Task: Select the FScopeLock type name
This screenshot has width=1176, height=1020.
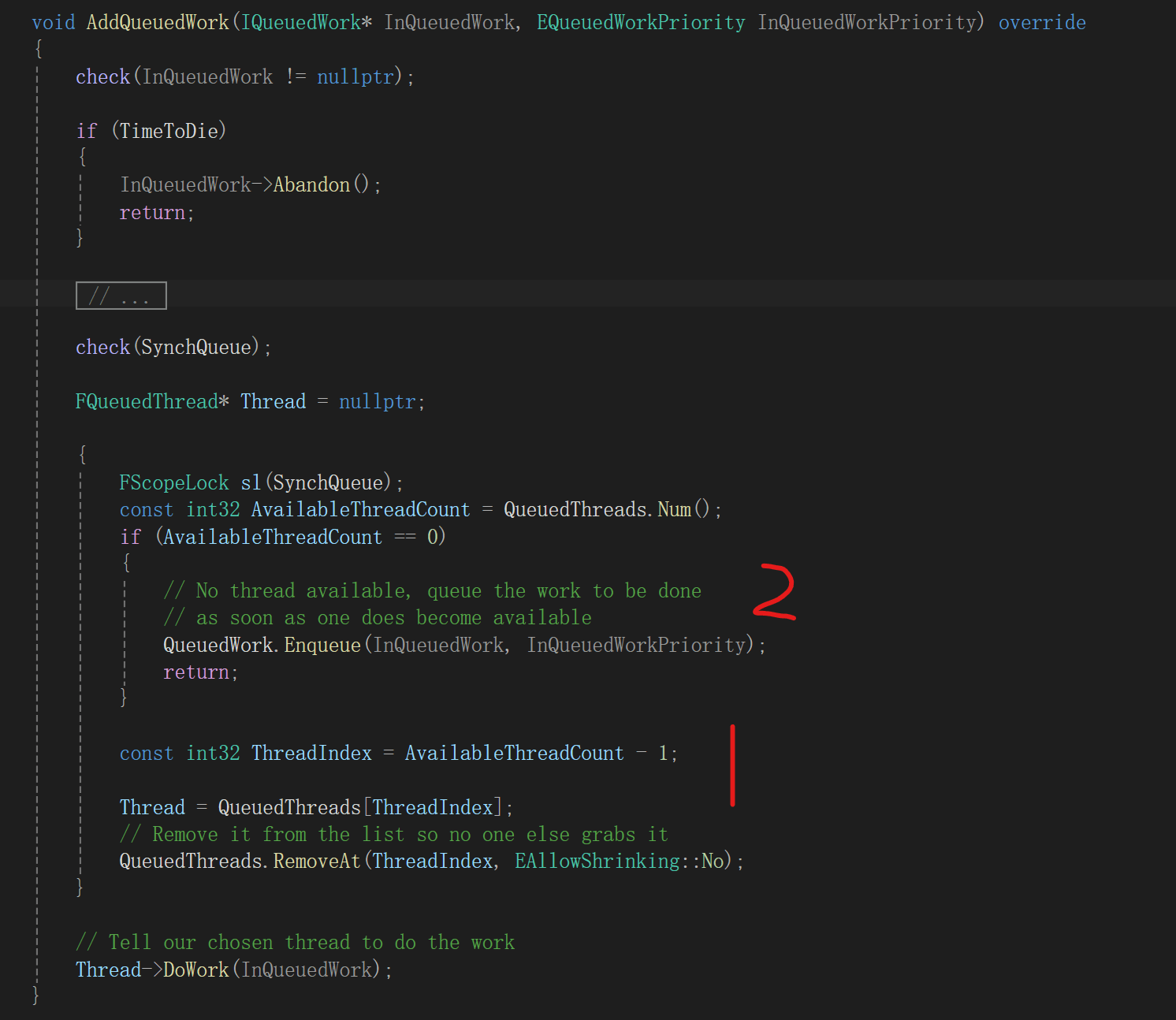Action: [x=173, y=482]
